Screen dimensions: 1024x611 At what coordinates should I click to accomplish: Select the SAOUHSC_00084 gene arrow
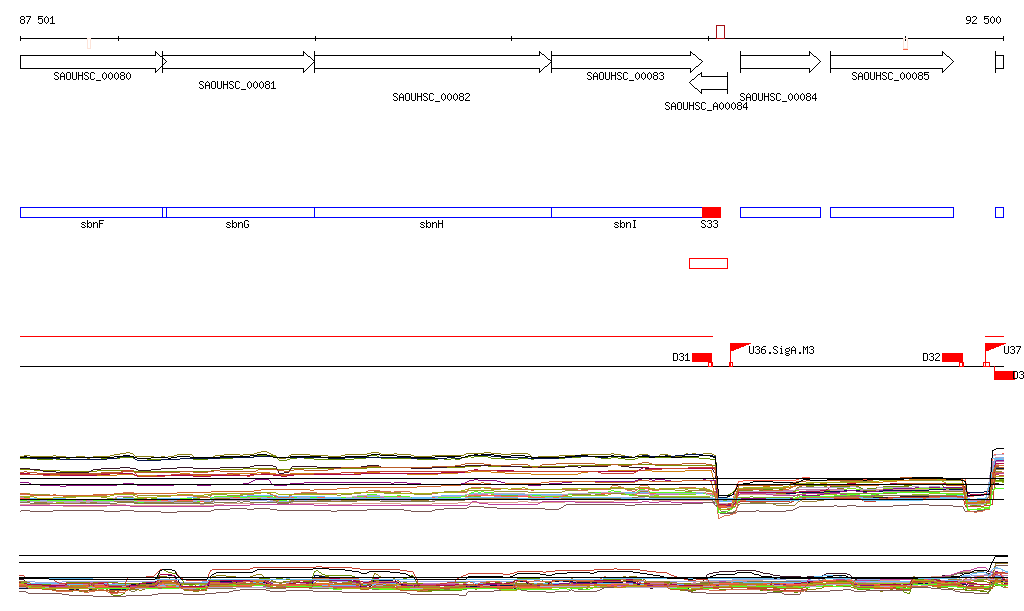click(x=780, y=62)
